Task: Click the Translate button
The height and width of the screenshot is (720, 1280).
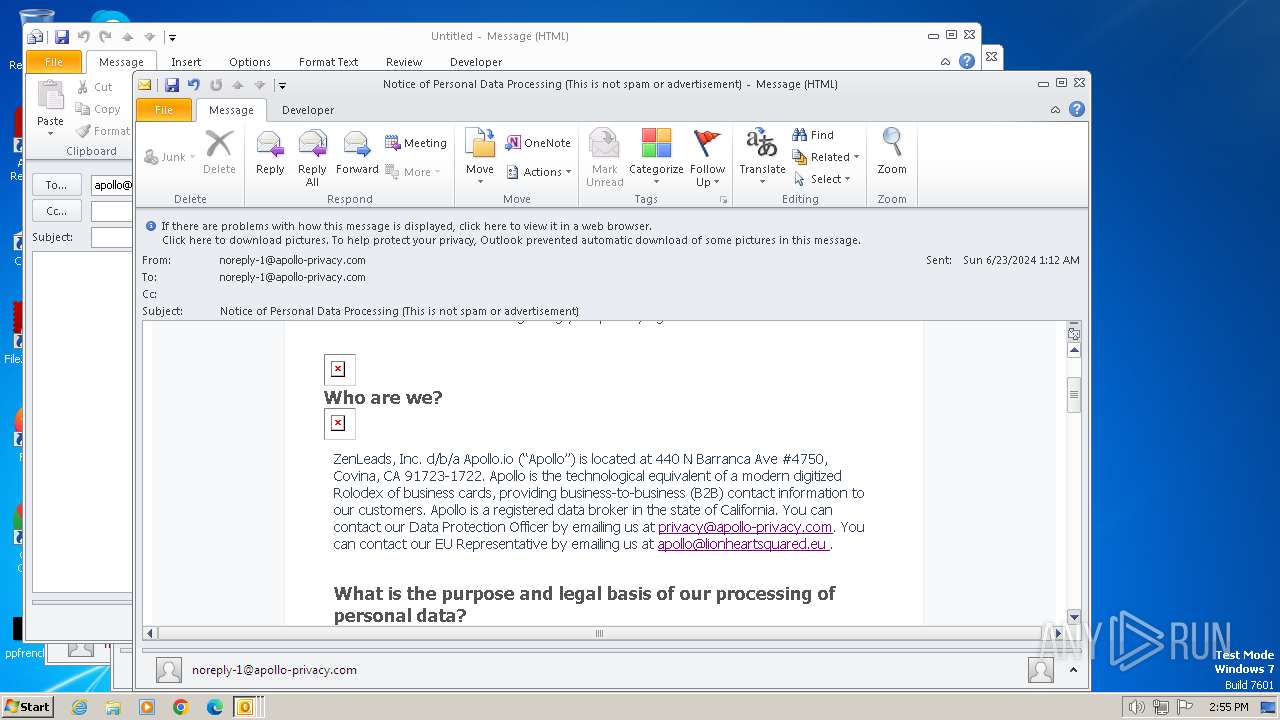Action: [x=762, y=158]
